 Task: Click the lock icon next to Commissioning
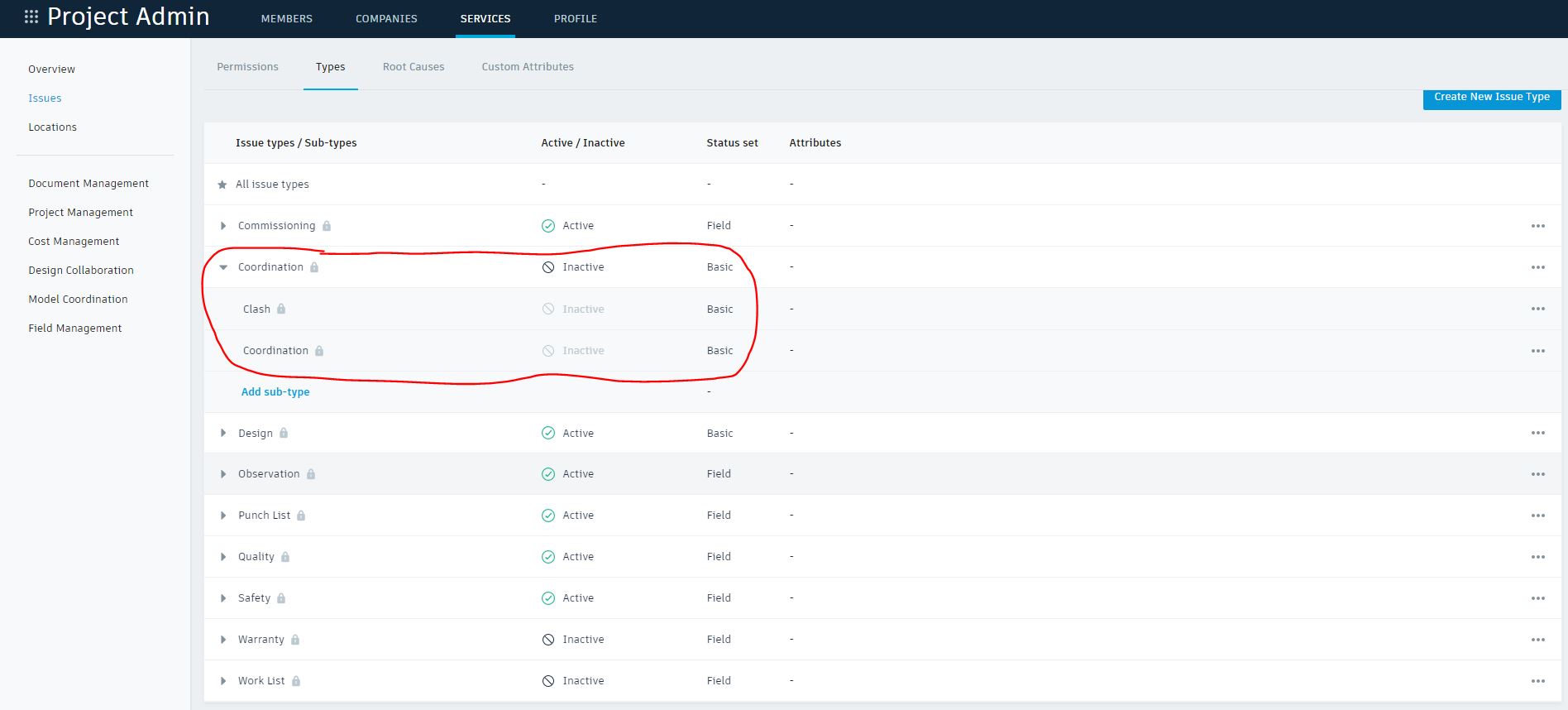tap(327, 226)
